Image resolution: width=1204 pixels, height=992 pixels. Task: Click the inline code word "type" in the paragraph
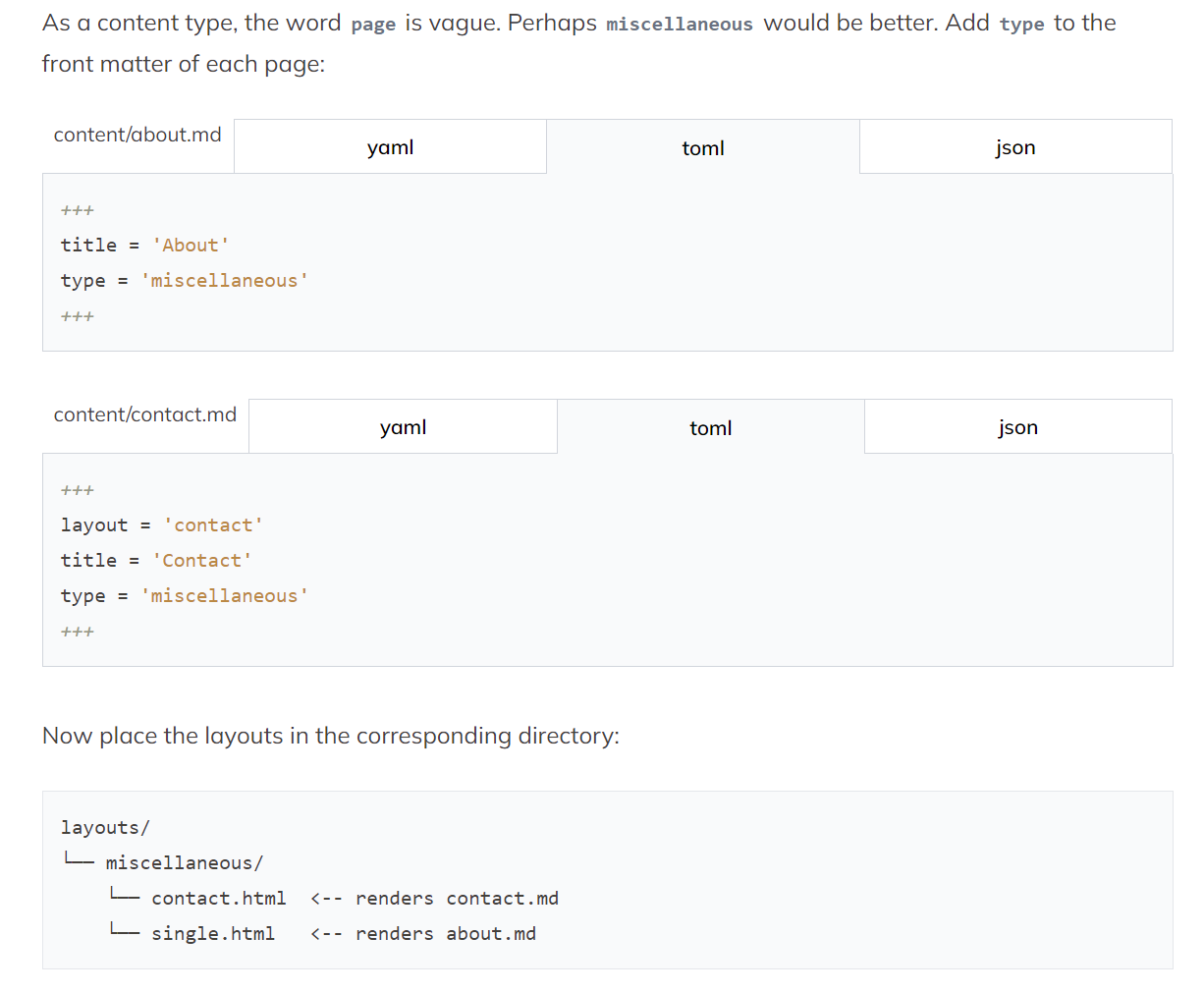click(x=1021, y=25)
